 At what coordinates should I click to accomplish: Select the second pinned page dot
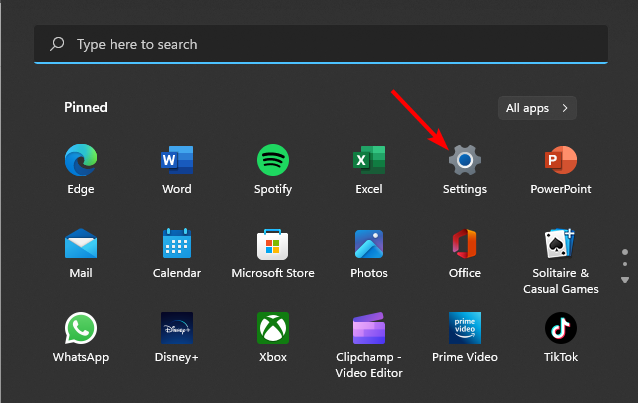coord(625,264)
